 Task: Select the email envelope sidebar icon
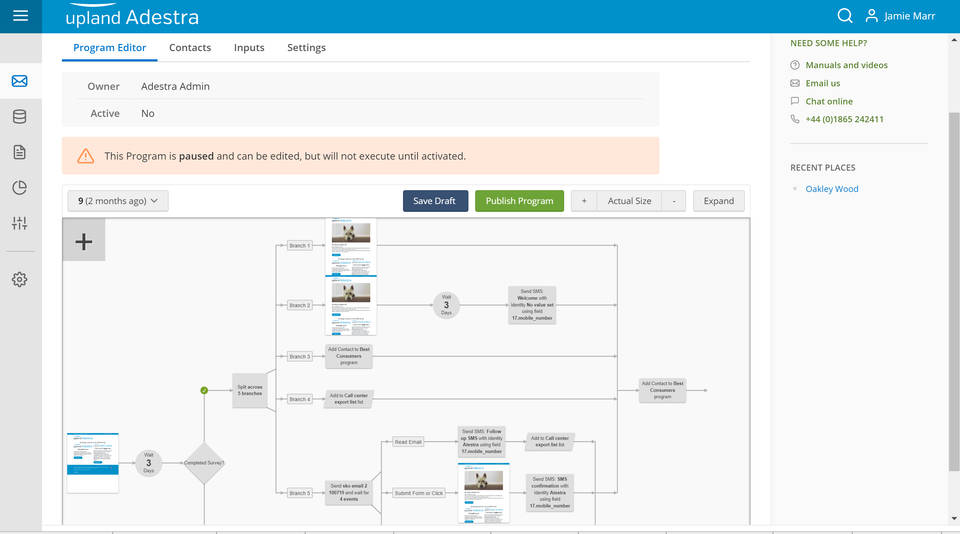(x=20, y=81)
